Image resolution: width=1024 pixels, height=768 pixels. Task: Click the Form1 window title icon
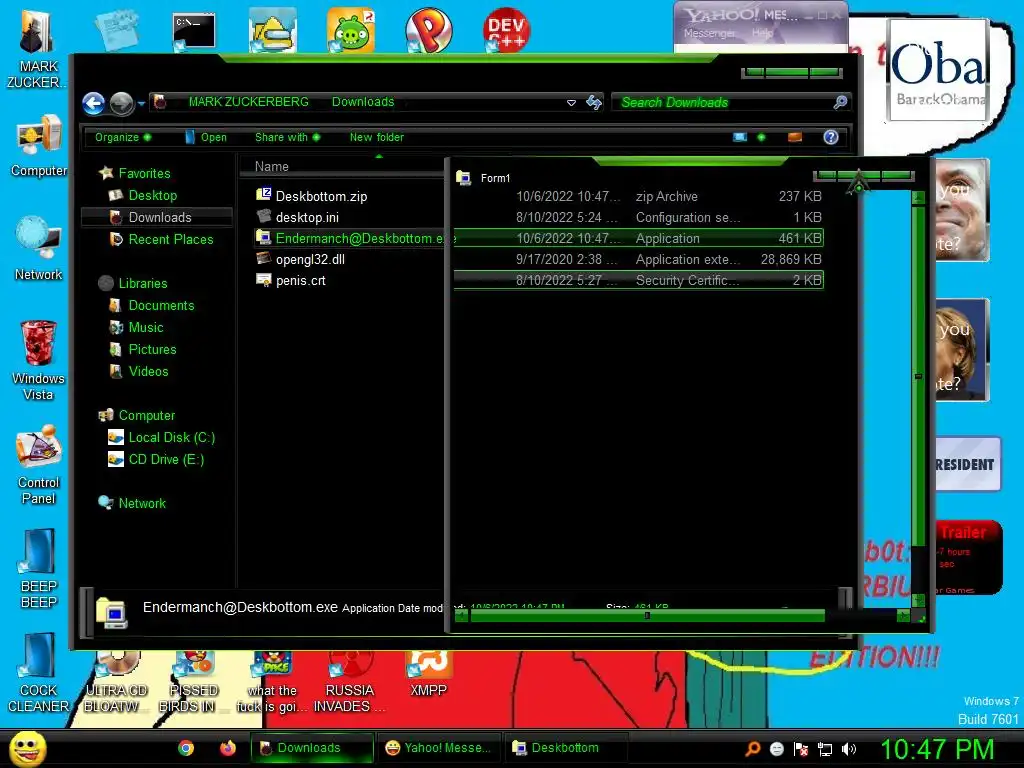[x=464, y=177]
